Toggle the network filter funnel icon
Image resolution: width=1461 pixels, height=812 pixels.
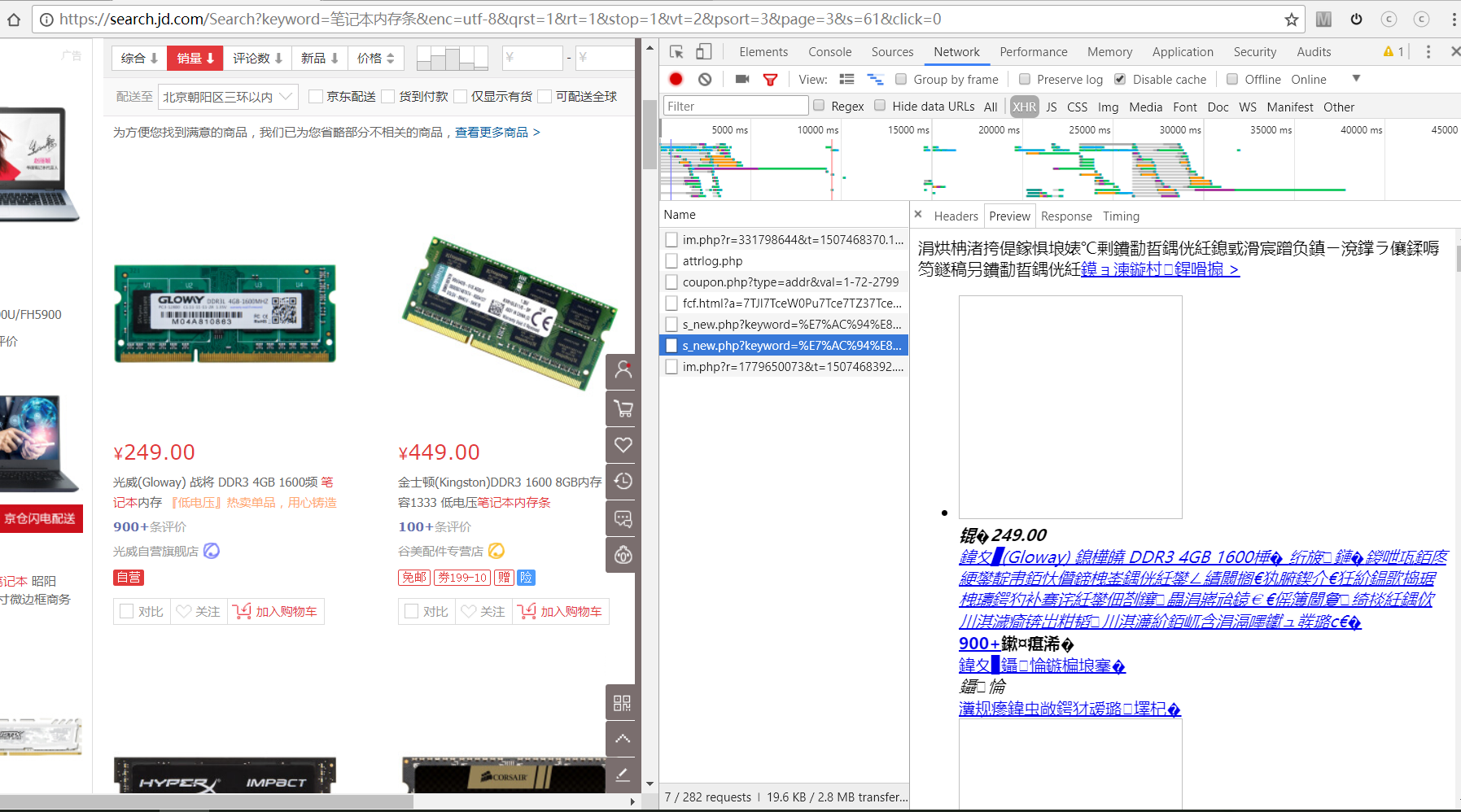click(770, 79)
